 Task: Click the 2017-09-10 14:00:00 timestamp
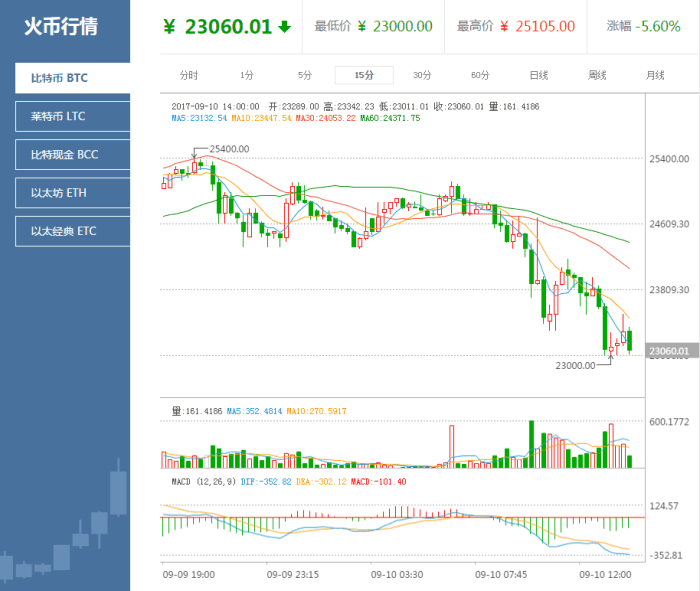coord(215,107)
